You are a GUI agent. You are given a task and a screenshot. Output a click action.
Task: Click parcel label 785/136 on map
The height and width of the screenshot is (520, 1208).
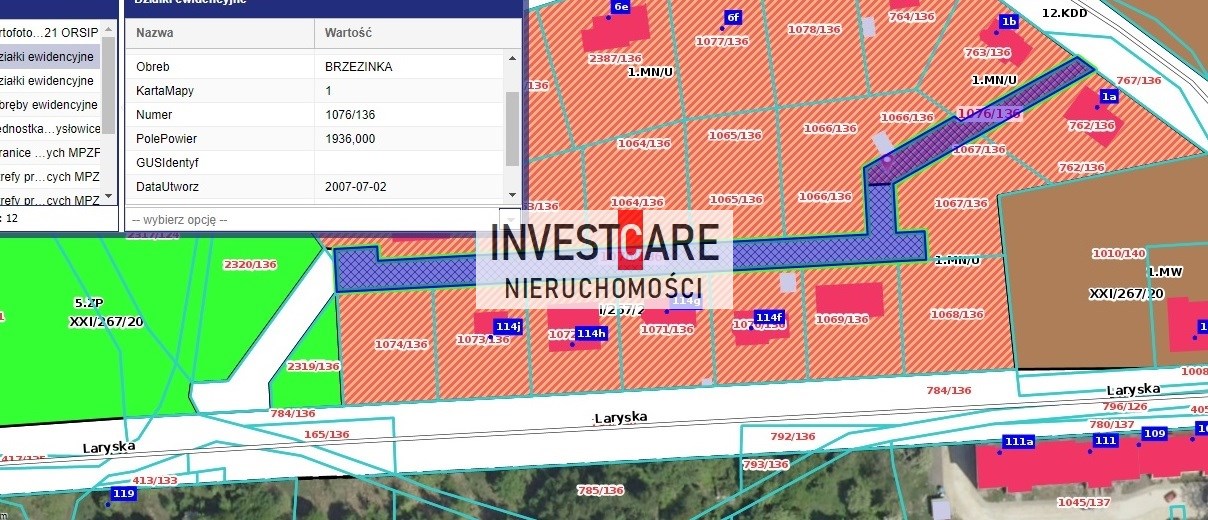(x=601, y=490)
